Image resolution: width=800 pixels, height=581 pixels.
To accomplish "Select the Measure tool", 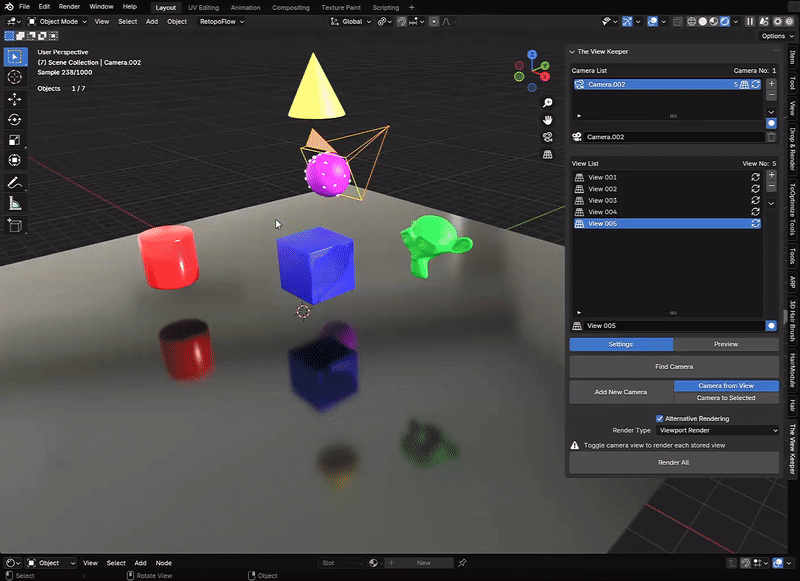I will [x=15, y=204].
